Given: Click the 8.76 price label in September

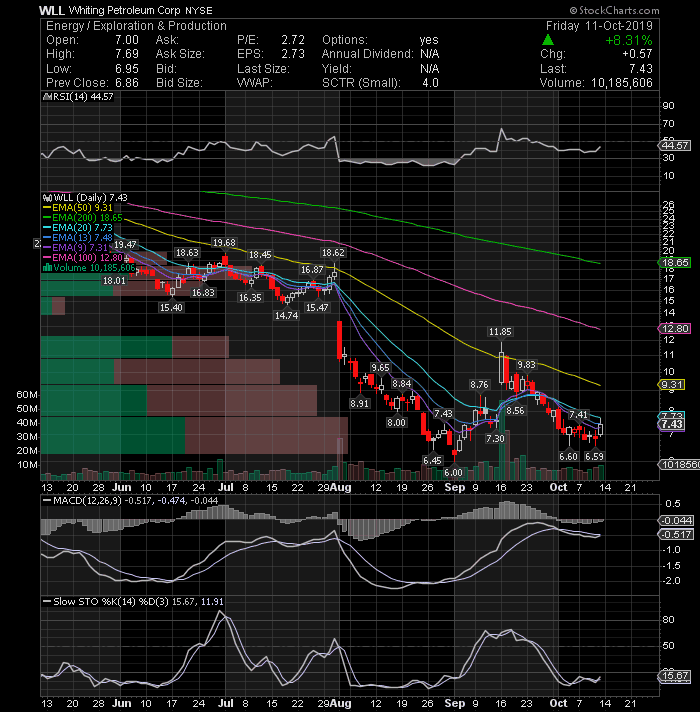Looking at the screenshot, I should [x=479, y=385].
